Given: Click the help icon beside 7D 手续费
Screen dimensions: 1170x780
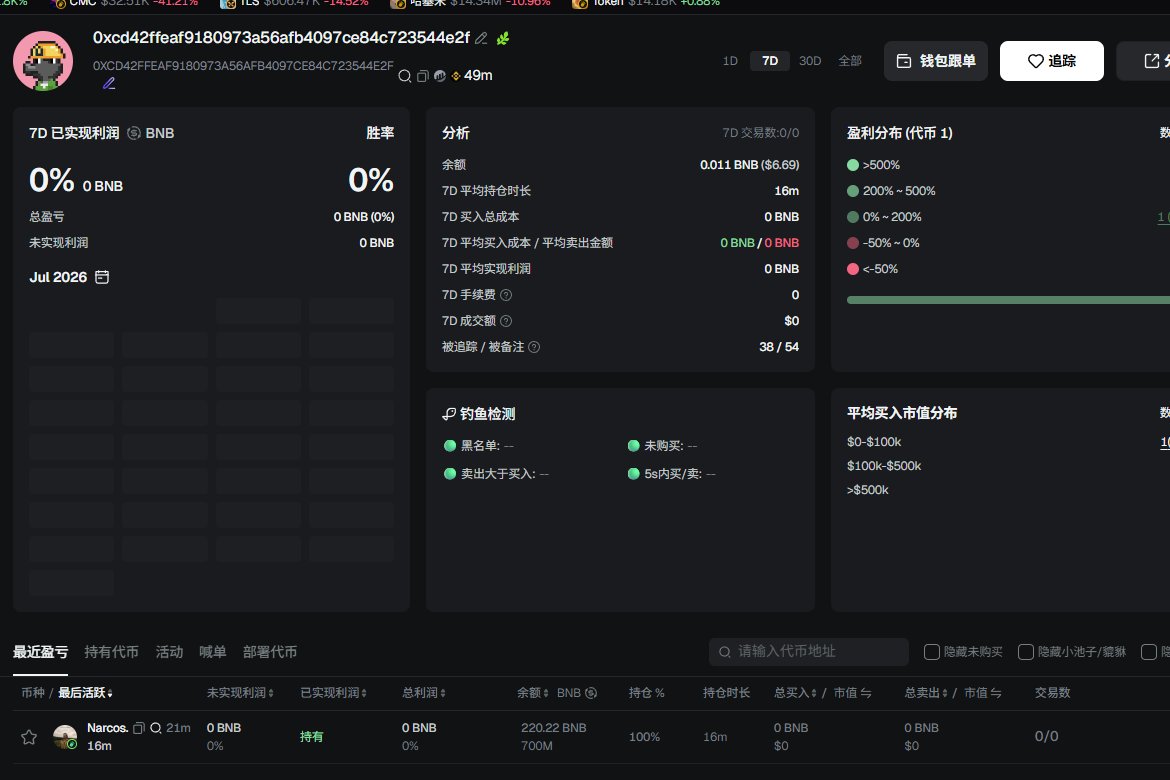Looking at the screenshot, I should [506, 295].
